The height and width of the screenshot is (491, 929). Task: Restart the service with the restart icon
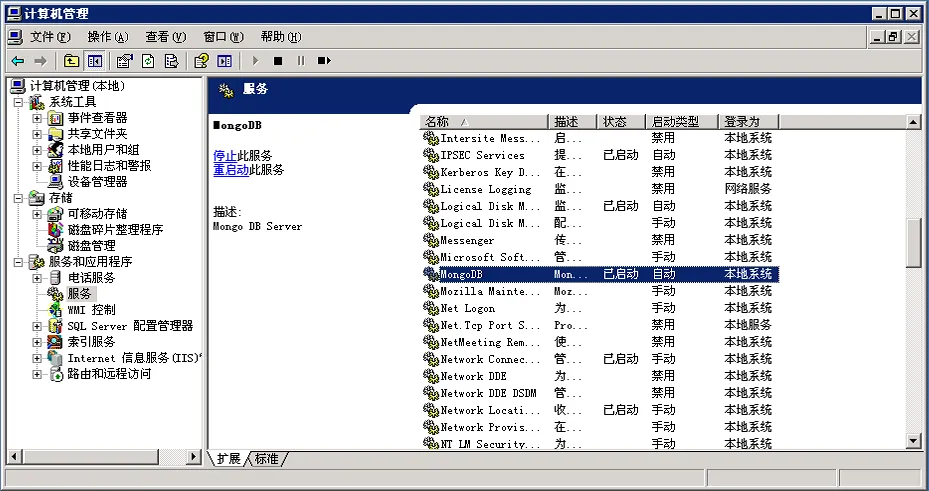tap(324, 60)
